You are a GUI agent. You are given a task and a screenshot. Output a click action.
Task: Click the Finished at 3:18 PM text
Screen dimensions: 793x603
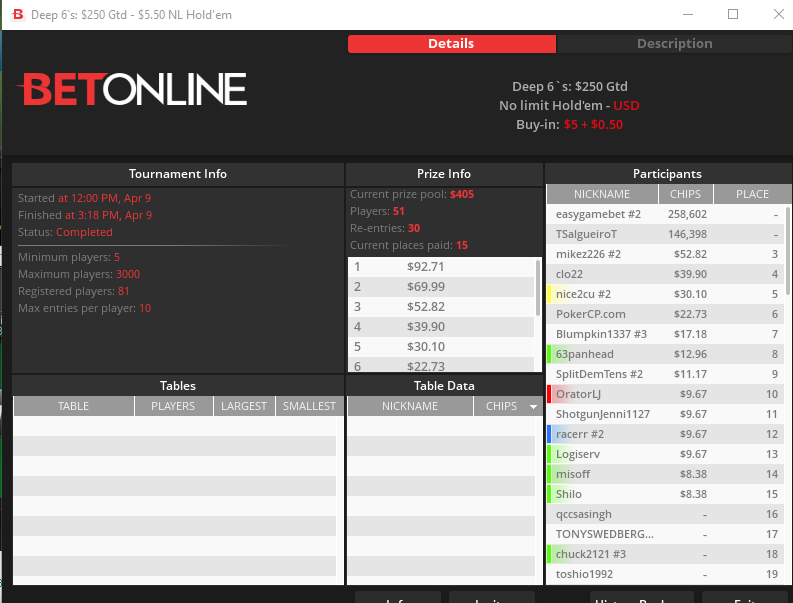(x=85, y=215)
